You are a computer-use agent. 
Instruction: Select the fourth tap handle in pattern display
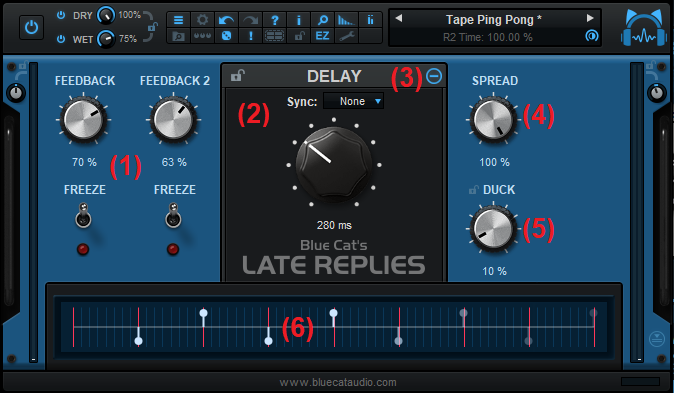click(x=334, y=313)
